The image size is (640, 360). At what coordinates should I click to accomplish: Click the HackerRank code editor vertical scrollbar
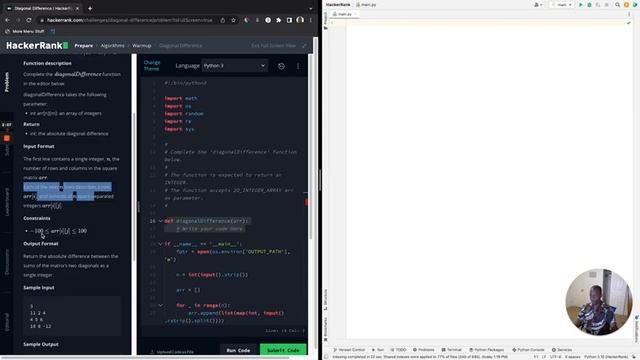click(310, 147)
